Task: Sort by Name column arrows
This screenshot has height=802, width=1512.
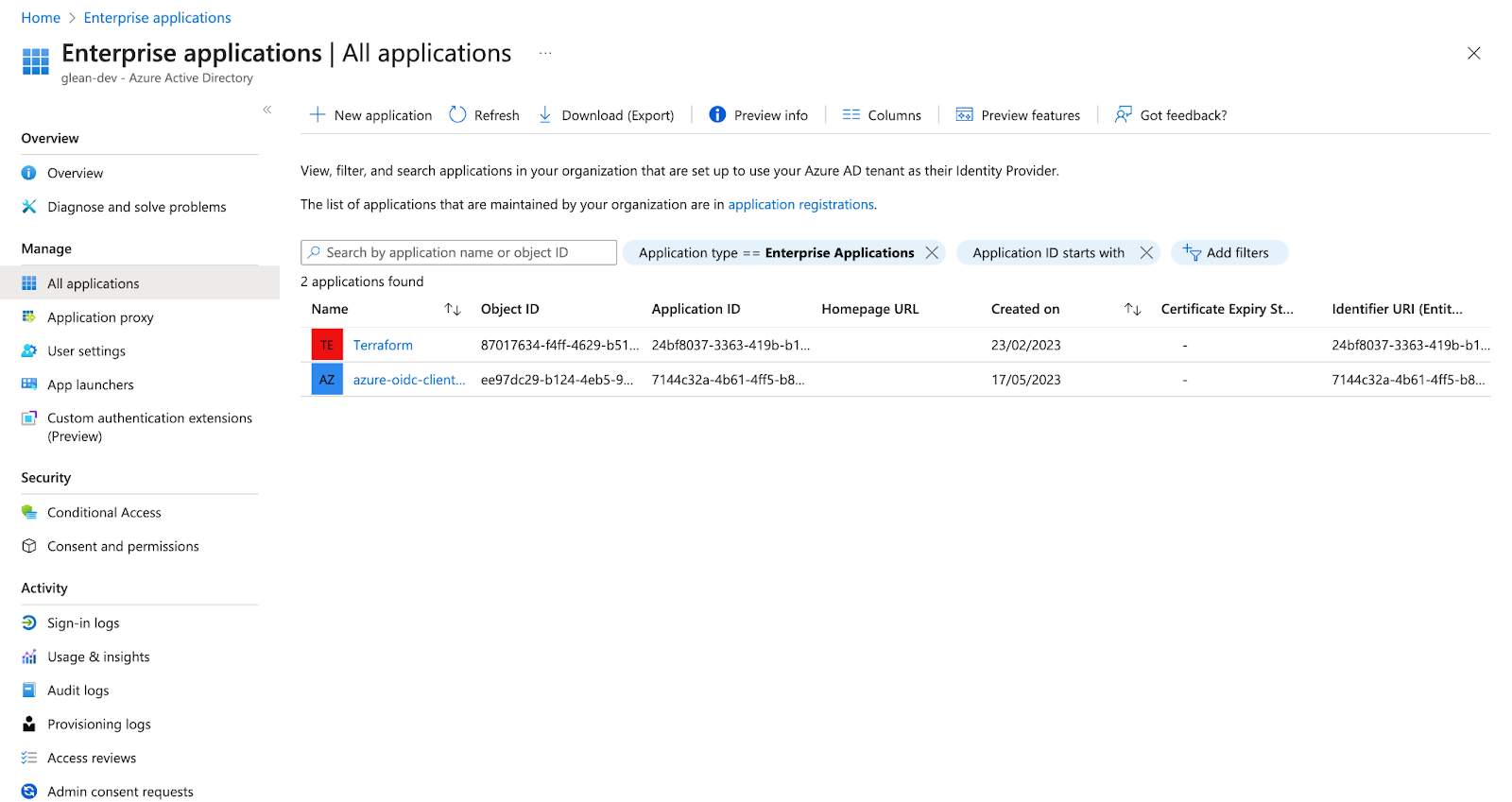Action: [x=453, y=309]
